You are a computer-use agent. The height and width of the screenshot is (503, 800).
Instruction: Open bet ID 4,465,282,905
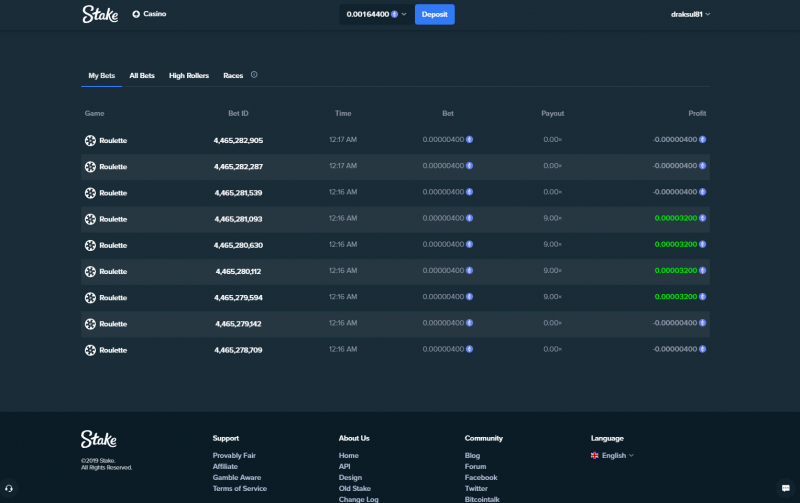point(238,140)
